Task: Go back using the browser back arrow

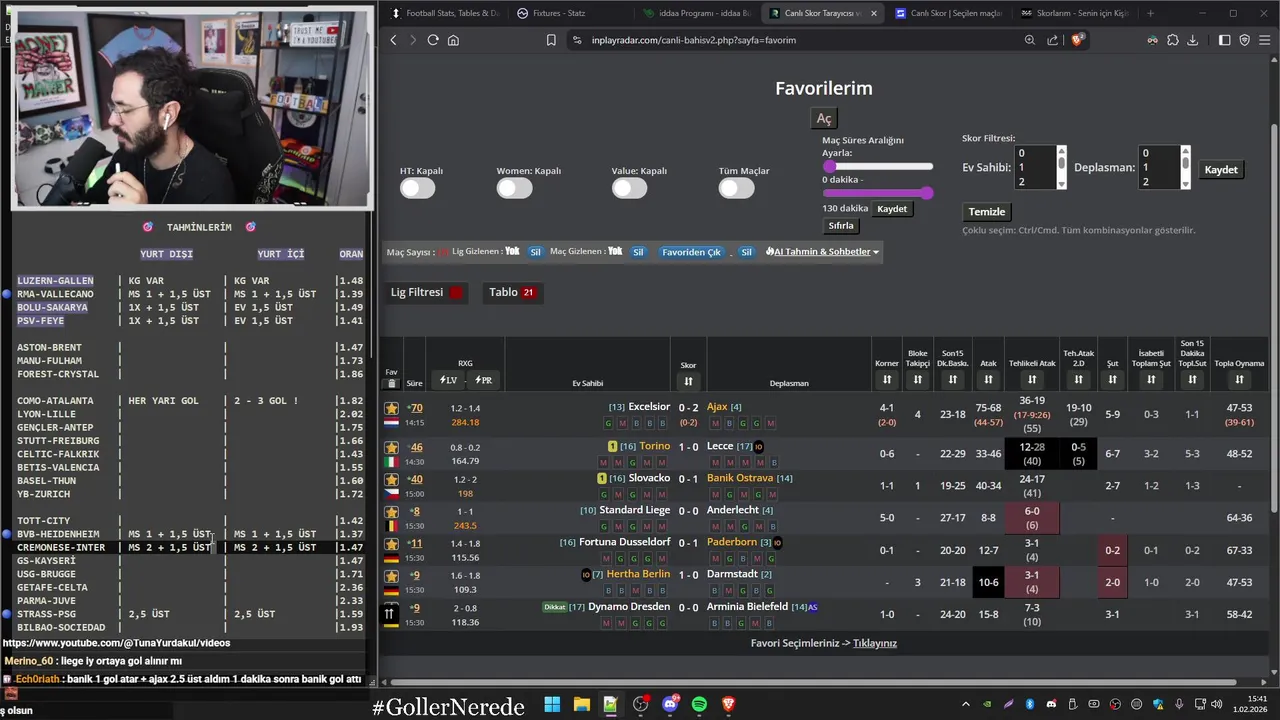Action: point(393,40)
